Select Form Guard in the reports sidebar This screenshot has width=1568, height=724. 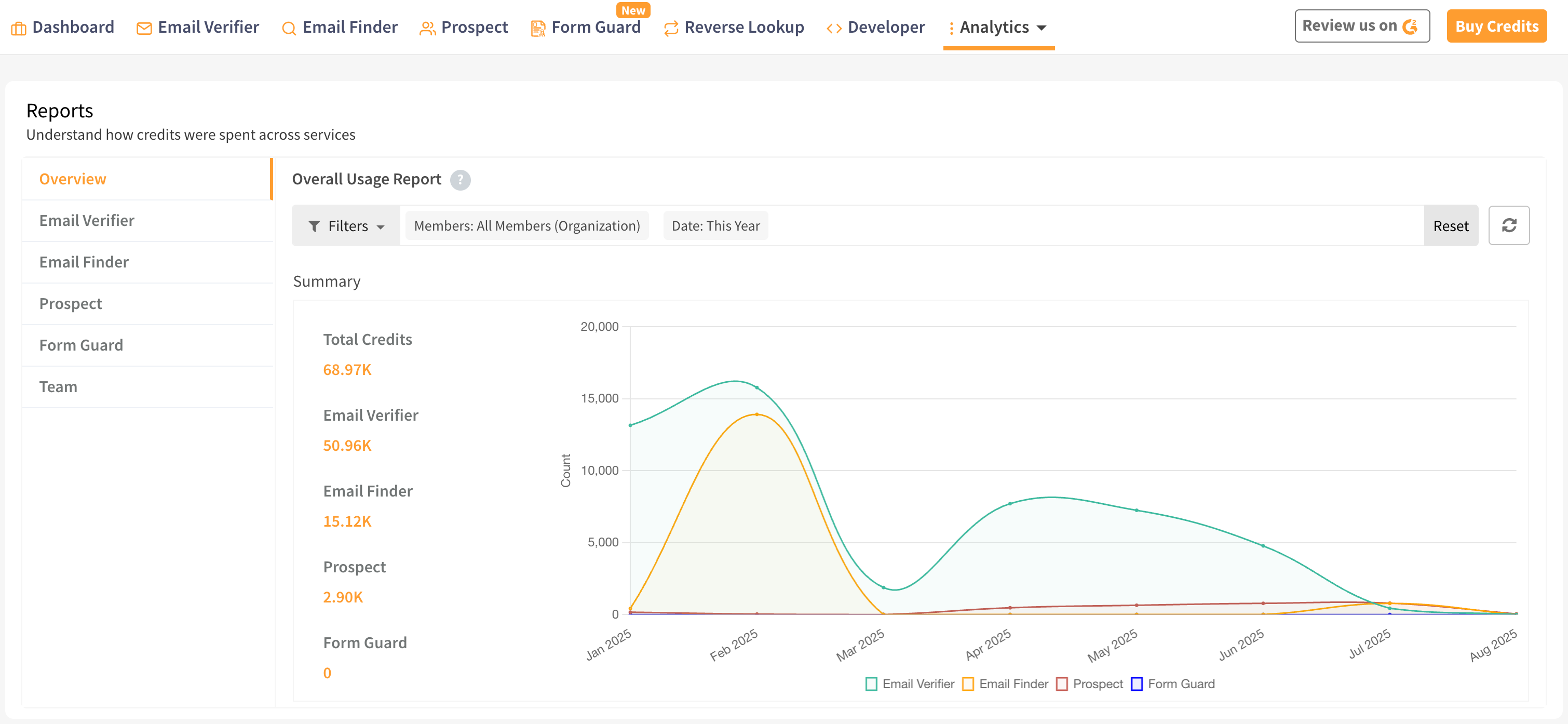81,345
